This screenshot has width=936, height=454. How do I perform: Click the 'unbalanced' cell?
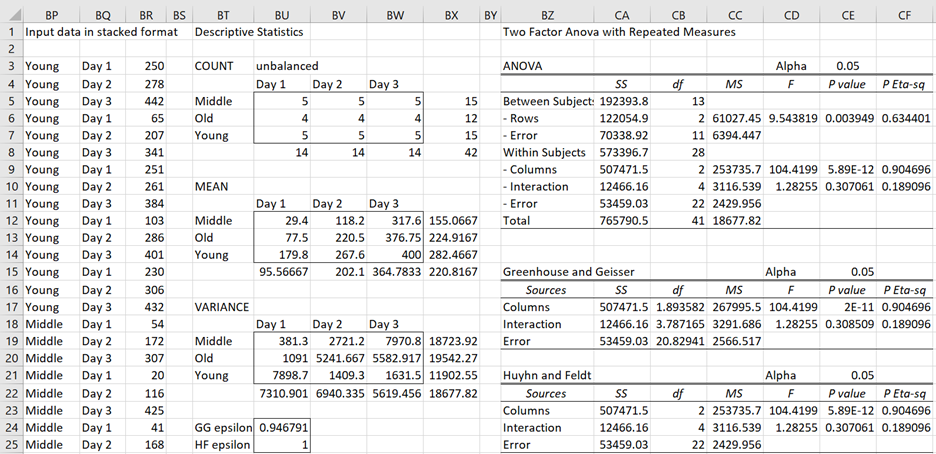[x=287, y=66]
